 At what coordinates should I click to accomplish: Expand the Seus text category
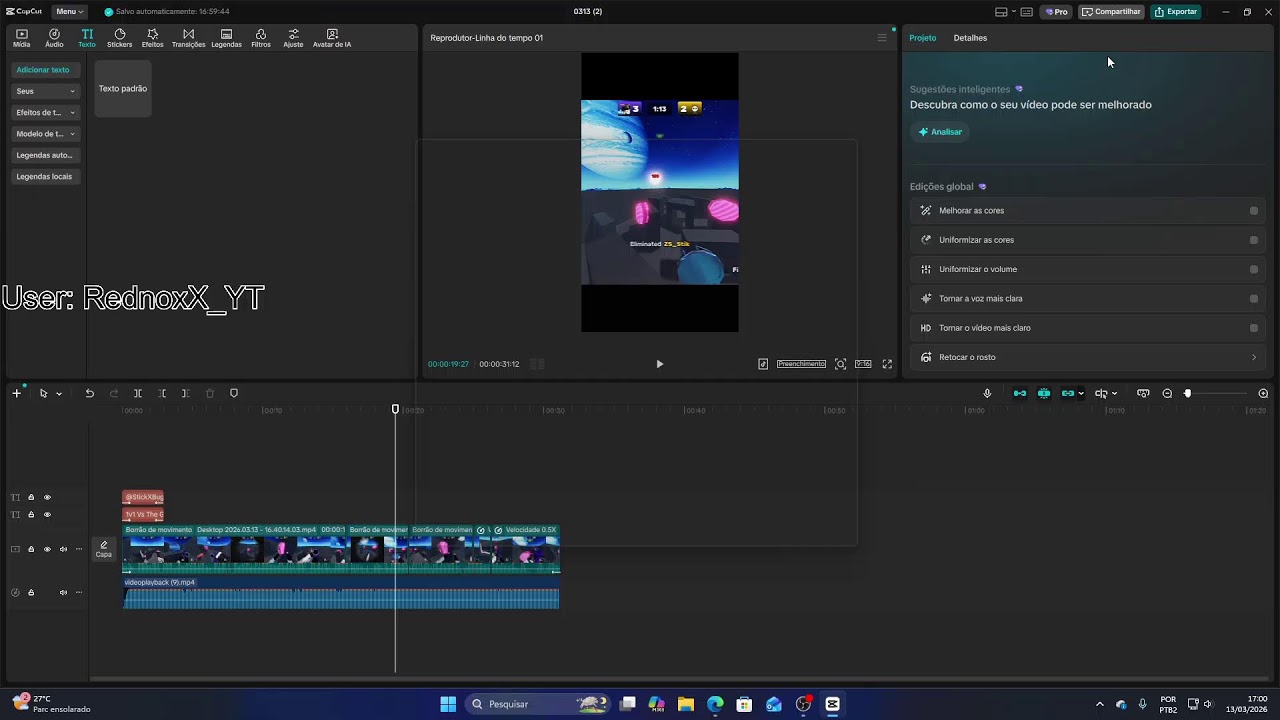point(45,91)
